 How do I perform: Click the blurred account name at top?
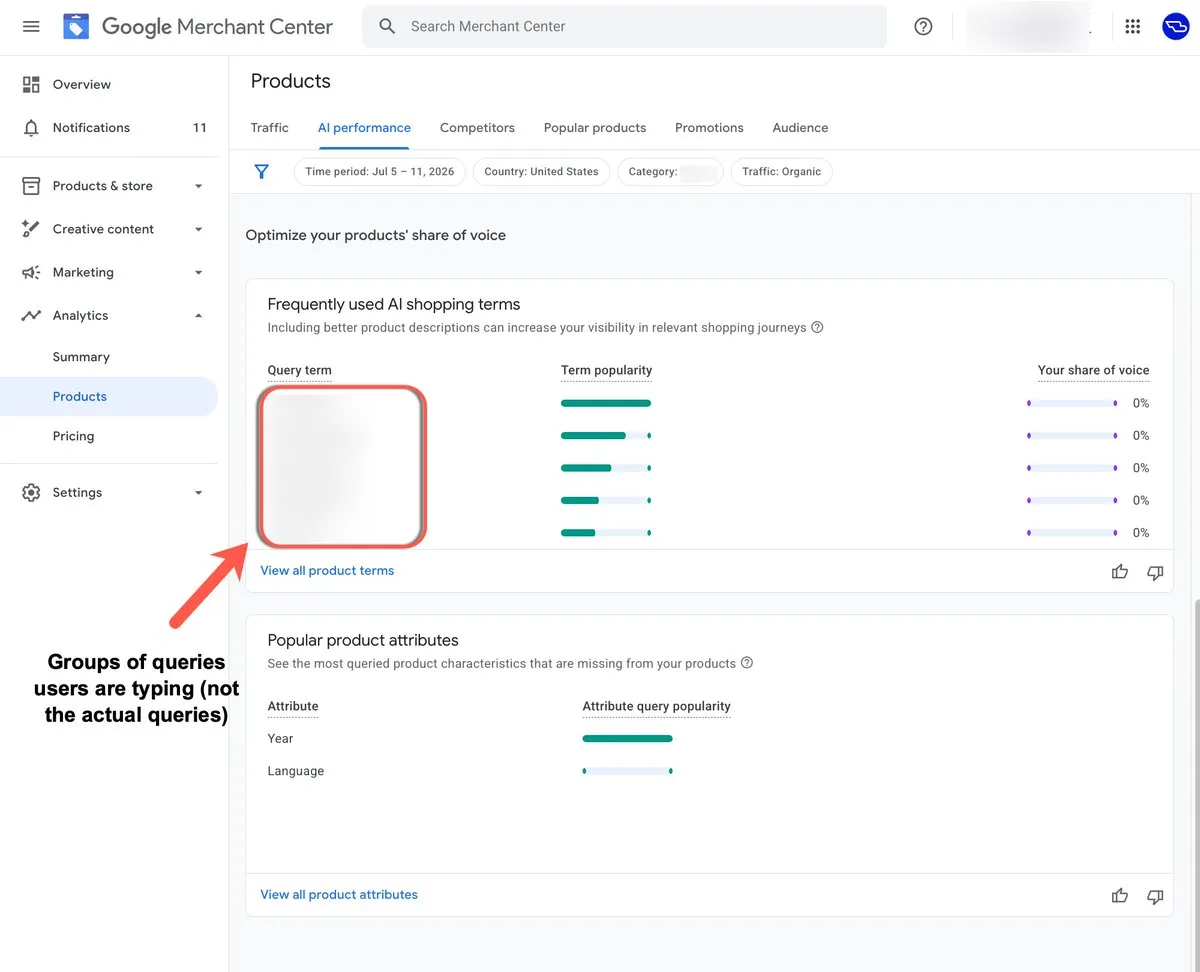click(x=1027, y=27)
